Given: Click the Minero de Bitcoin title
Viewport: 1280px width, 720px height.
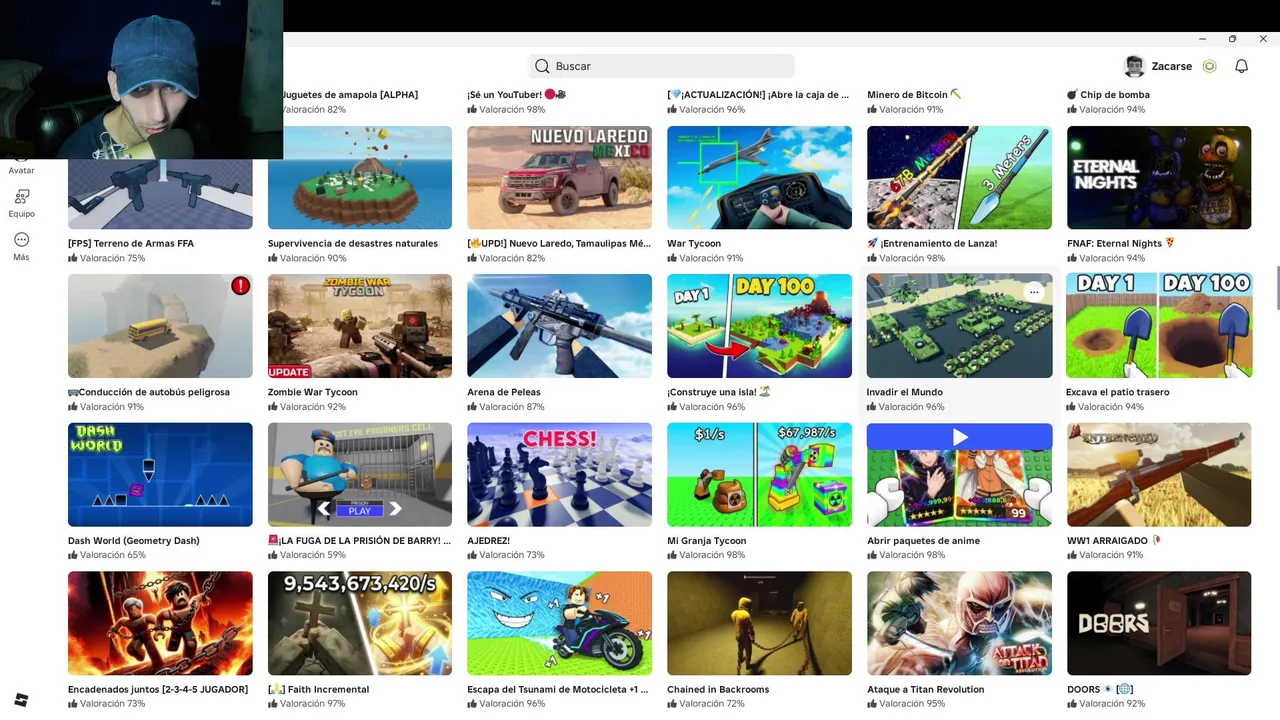Looking at the screenshot, I should (x=914, y=95).
